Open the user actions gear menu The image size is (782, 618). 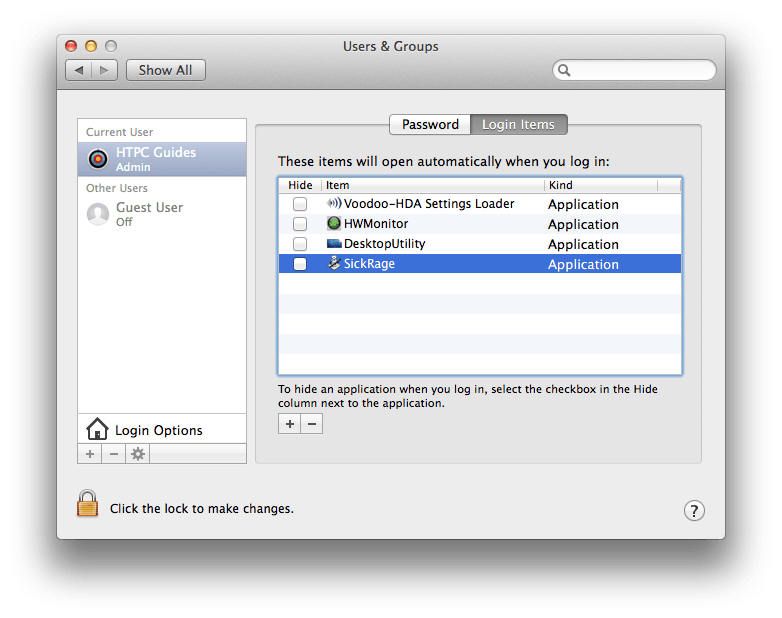coord(138,454)
